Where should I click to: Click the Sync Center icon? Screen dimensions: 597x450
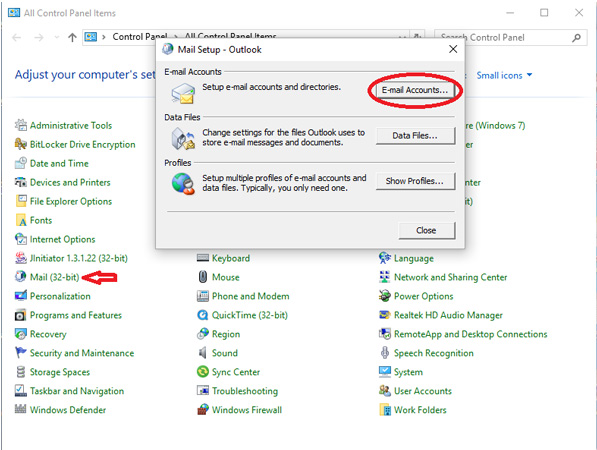(203, 372)
